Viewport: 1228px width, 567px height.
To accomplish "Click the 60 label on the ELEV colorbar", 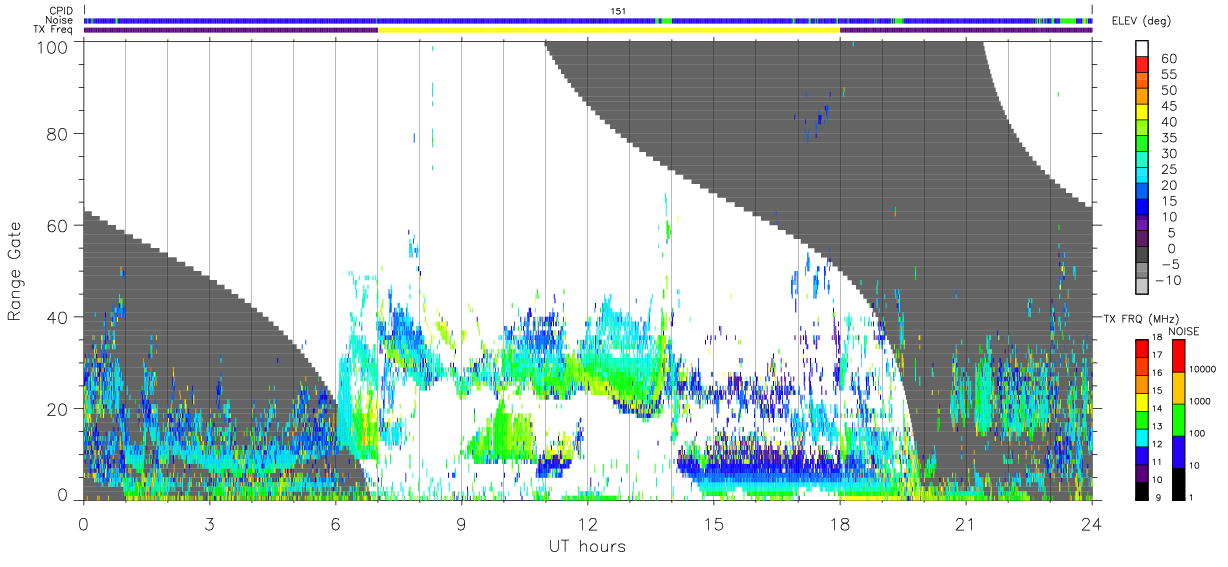I will pos(1169,58).
